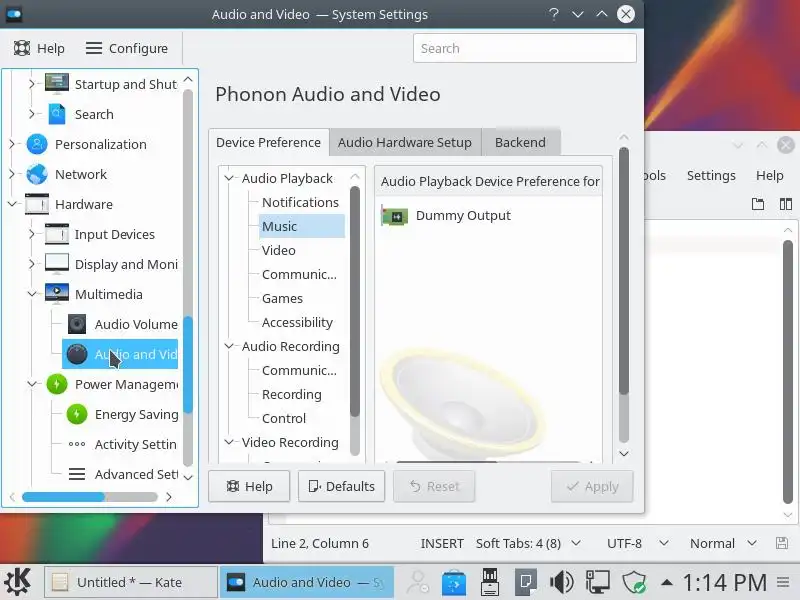800x600 pixels.
Task: Open UTF-8 encoding dropdown in Kate
Action: pos(637,543)
